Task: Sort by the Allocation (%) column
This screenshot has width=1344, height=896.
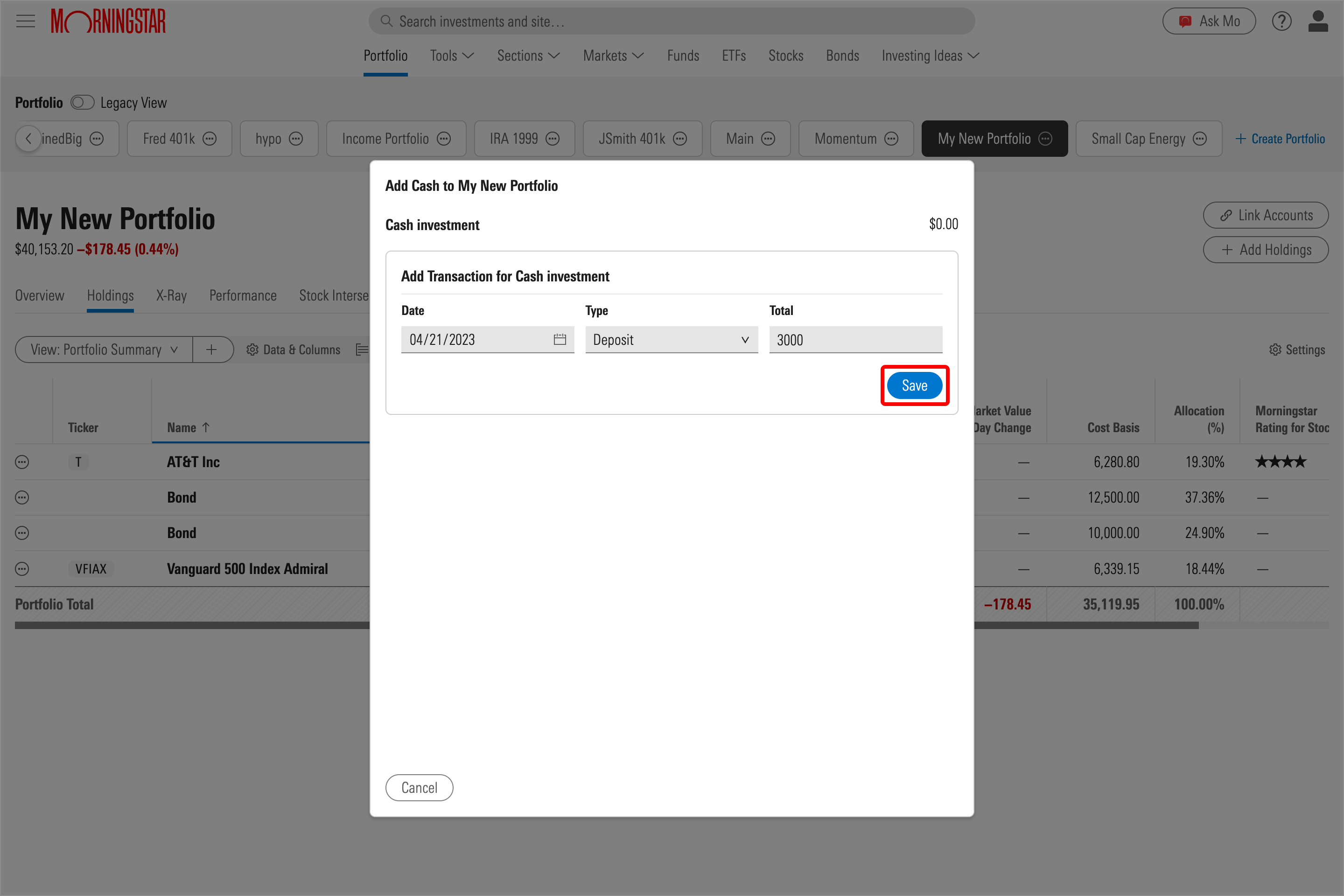Action: coord(1199,419)
